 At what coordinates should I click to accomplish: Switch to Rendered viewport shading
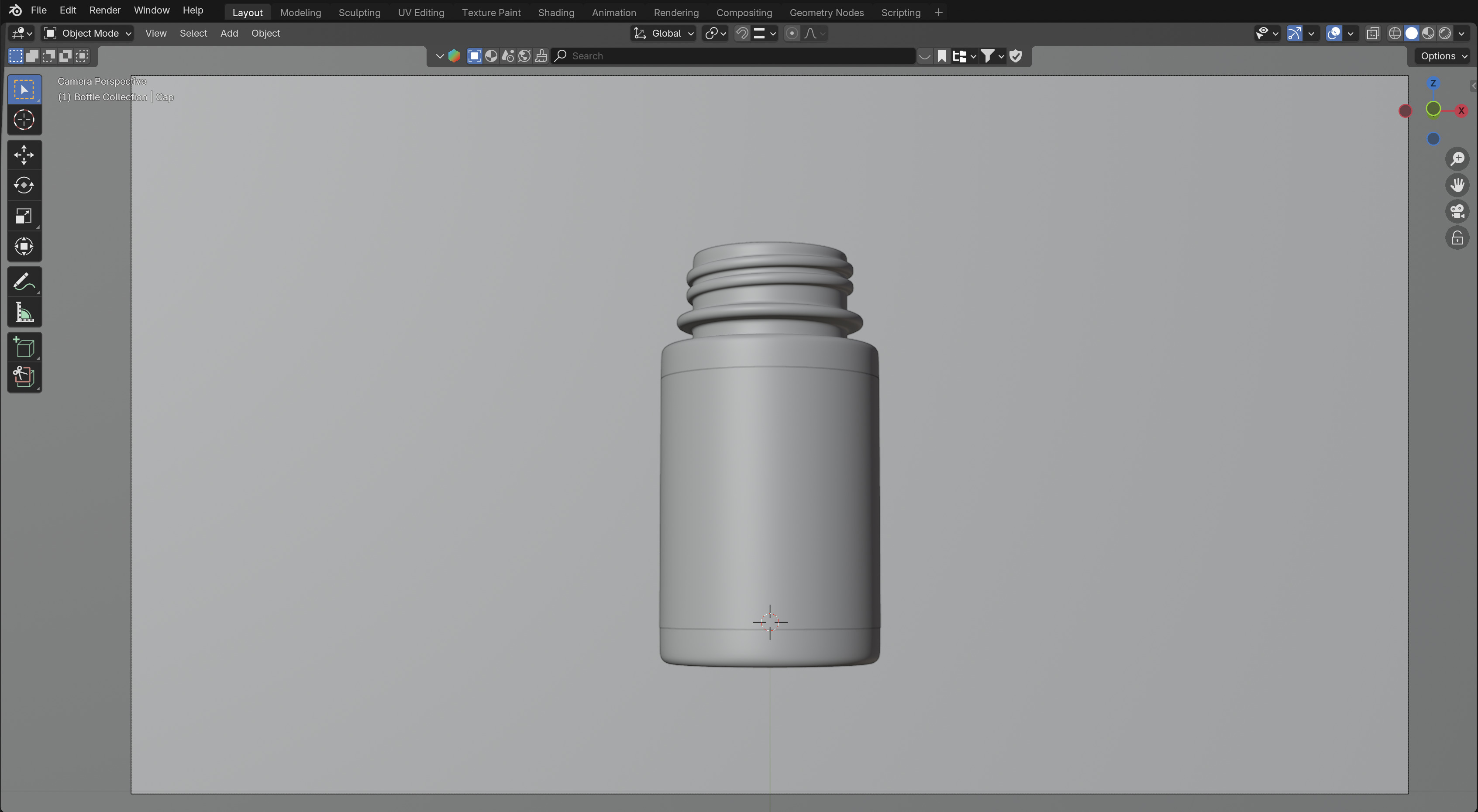pyautogui.click(x=1445, y=33)
